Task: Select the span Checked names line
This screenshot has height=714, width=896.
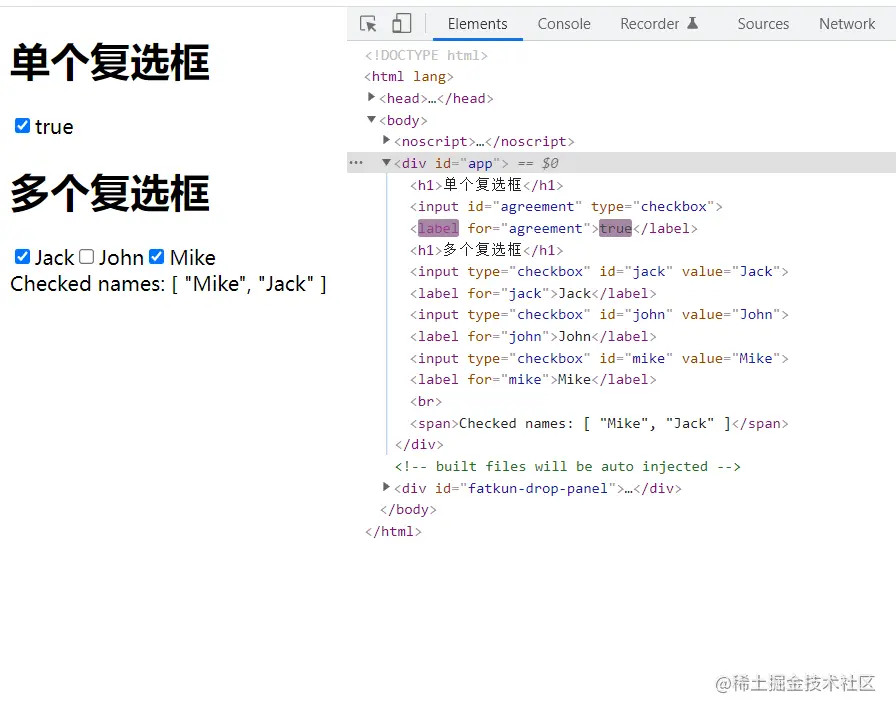Action: pyautogui.click(x=599, y=423)
